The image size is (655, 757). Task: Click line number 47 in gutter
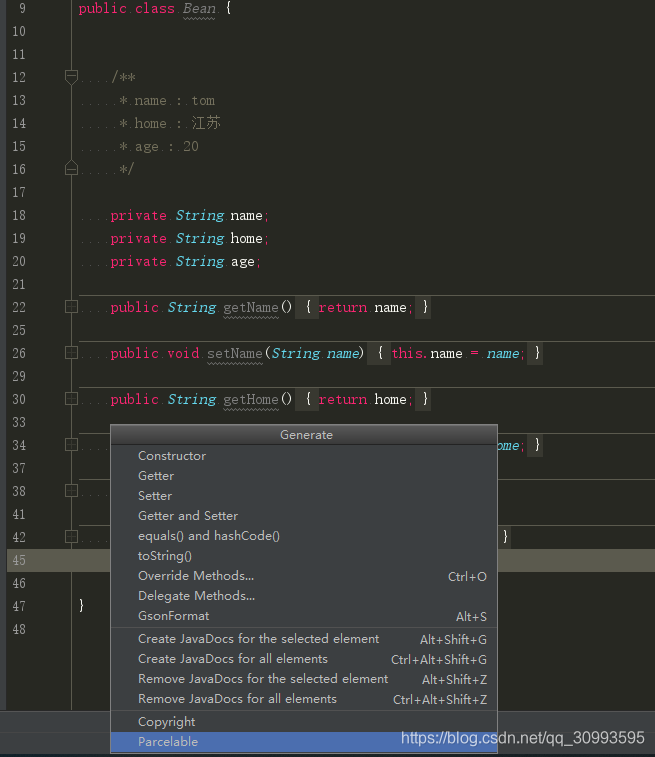point(19,606)
